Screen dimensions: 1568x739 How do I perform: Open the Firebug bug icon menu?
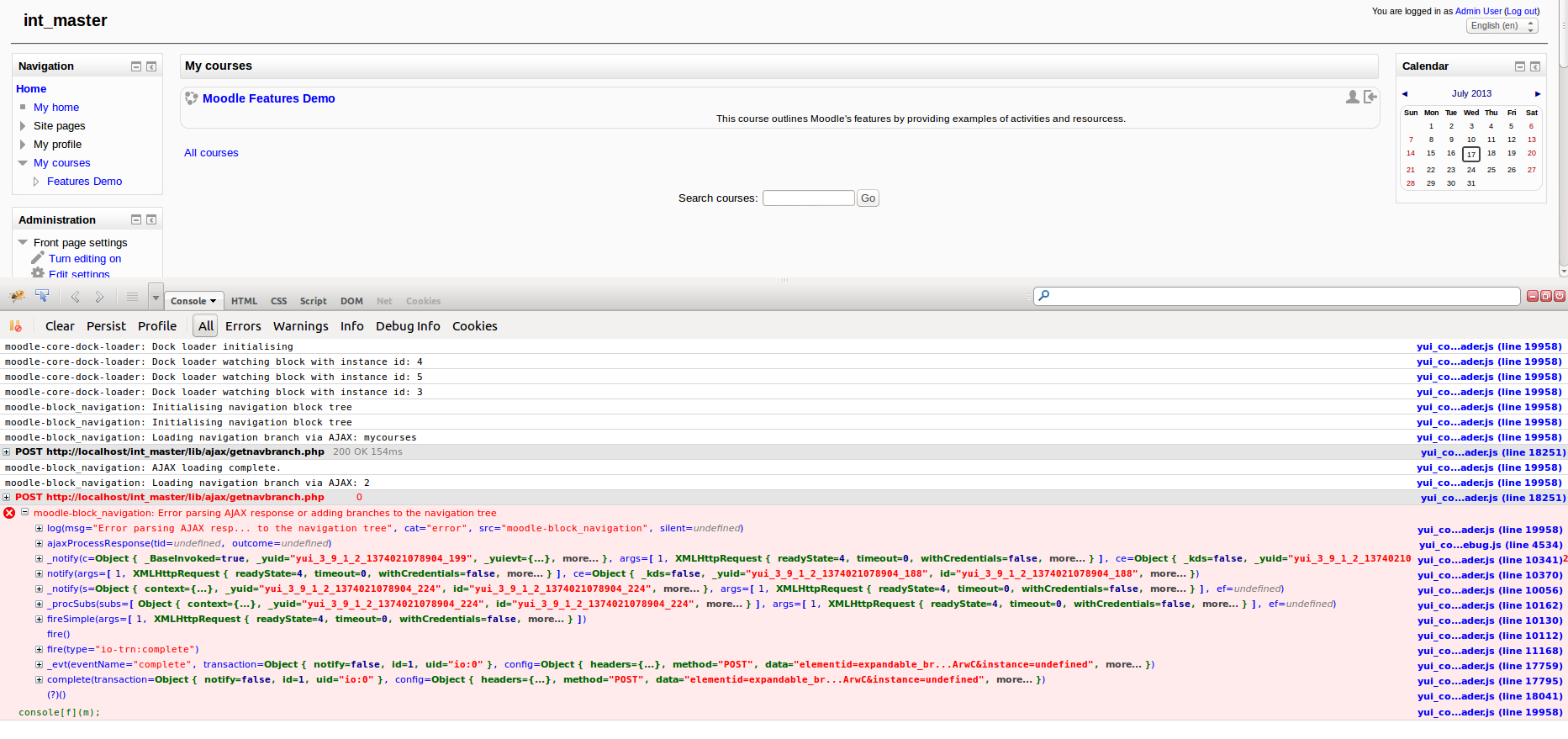click(17, 297)
